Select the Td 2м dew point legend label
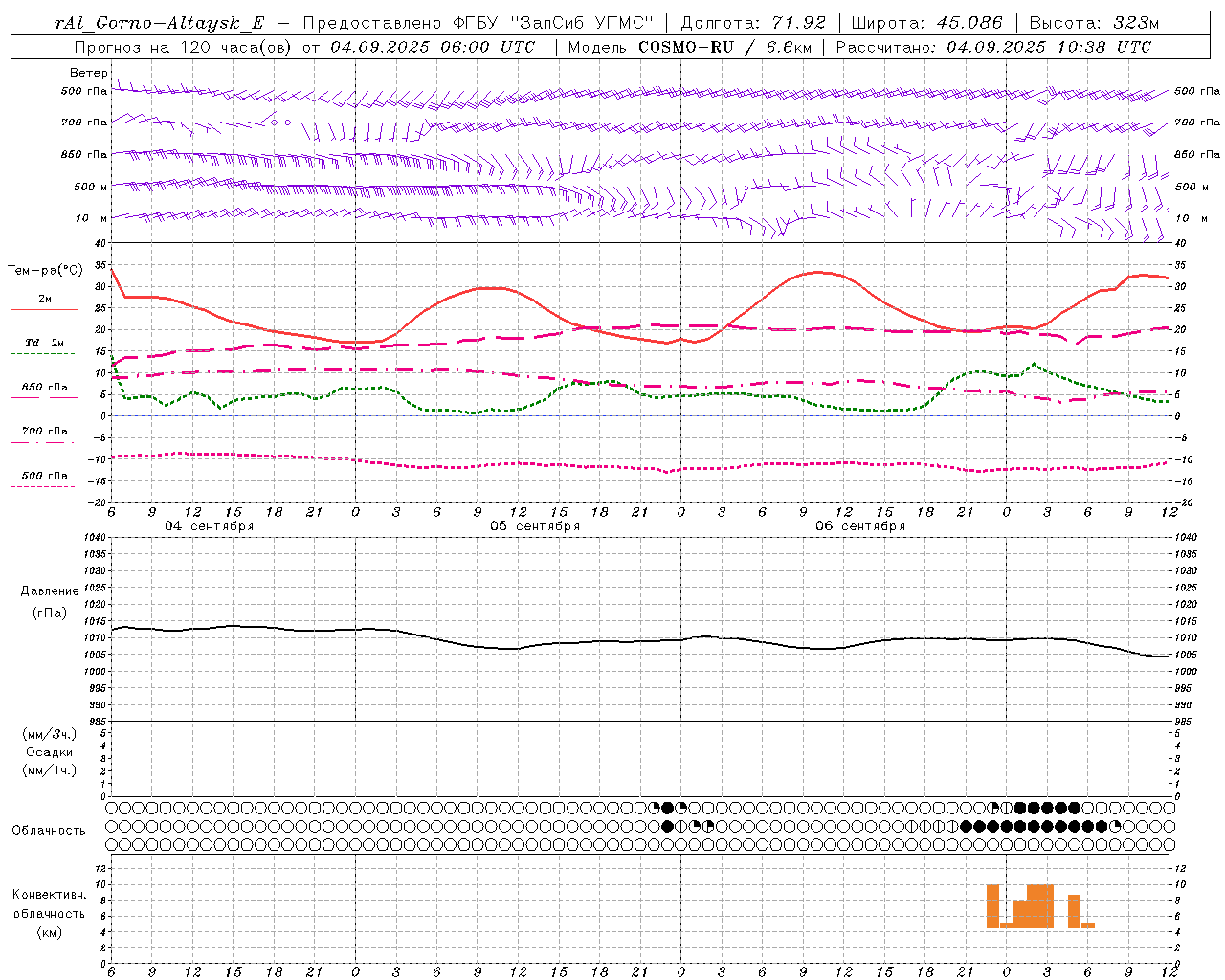The width and height of the screenshot is (1225, 980). (45, 343)
